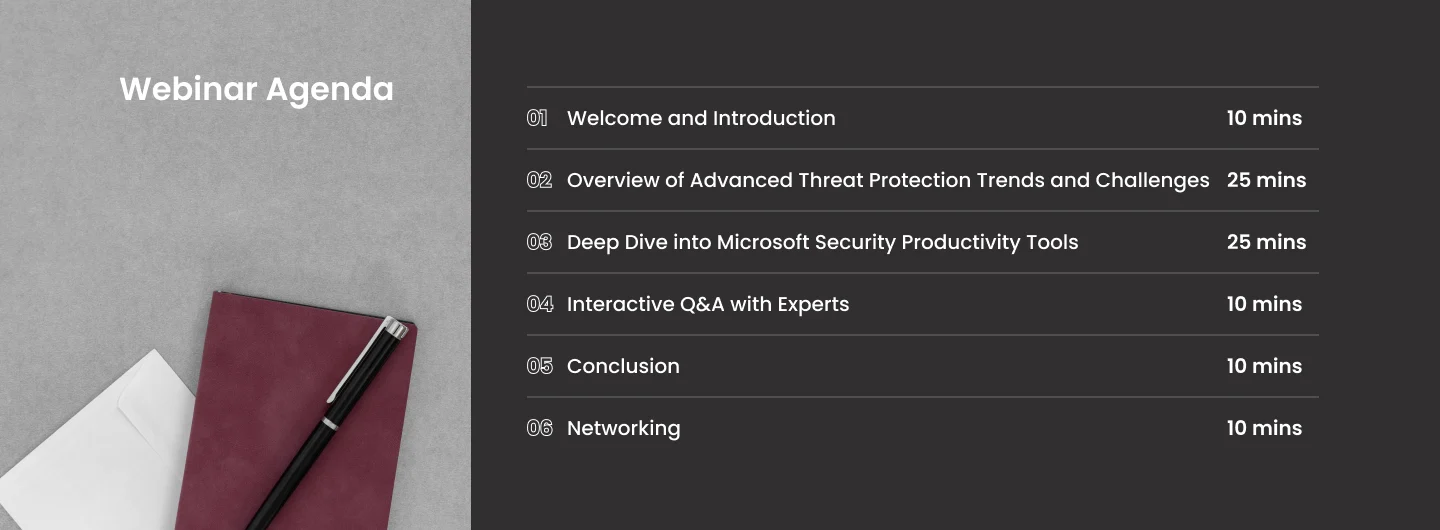Viewport: 1440px width, 530px height.
Task: Click the 10 mins duration for Q&A
Action: coord(1264,304)
